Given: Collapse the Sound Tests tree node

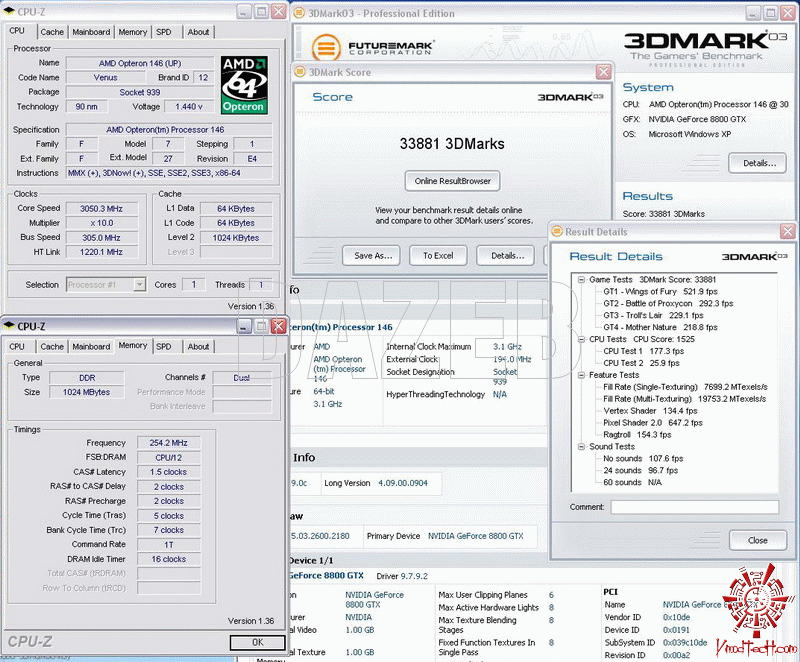Looking at the screenshot, I should (581, 446).
